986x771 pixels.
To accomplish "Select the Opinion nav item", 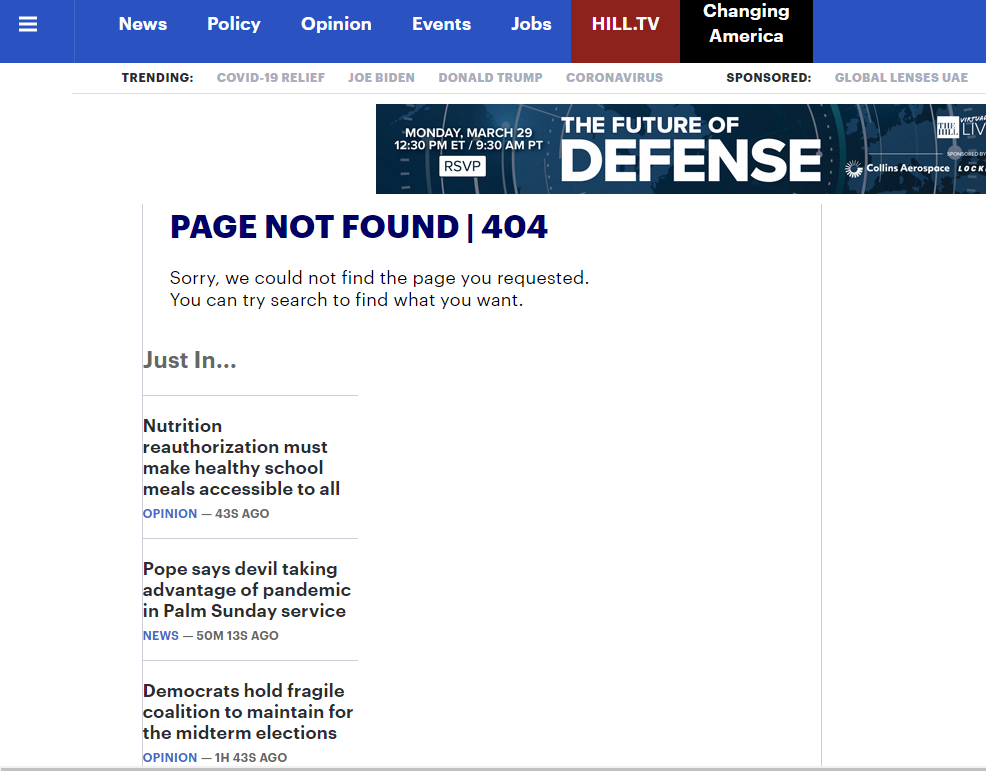I will tap(336, 24).
